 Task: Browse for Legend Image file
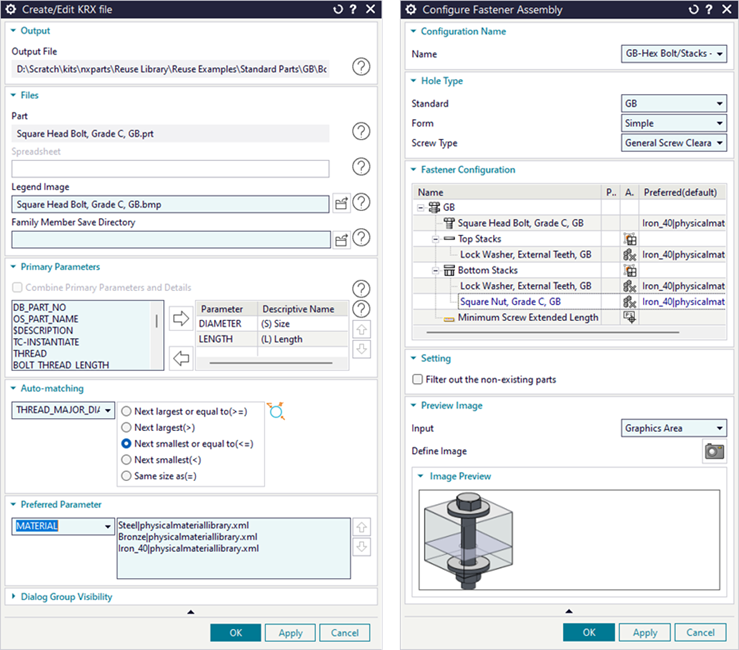point(341,204)
